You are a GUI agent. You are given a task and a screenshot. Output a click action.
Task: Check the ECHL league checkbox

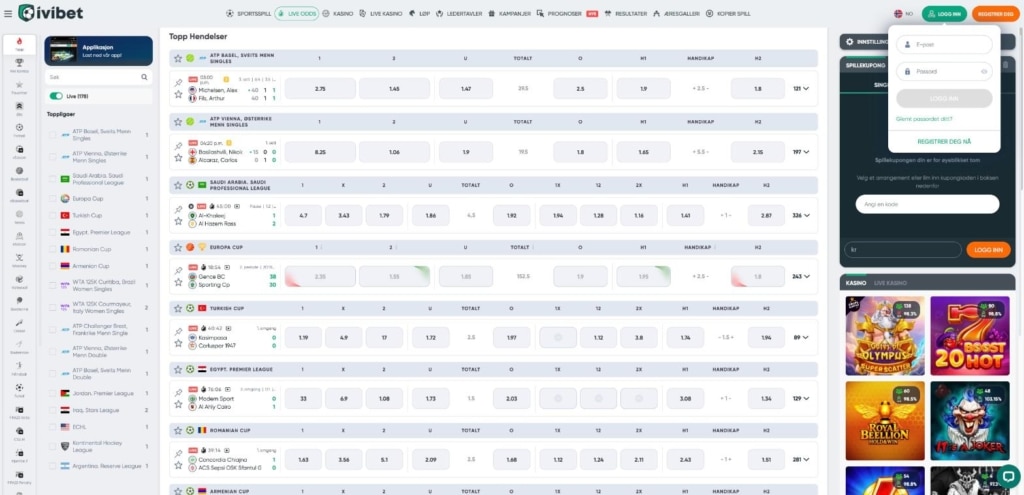point(52,427)
